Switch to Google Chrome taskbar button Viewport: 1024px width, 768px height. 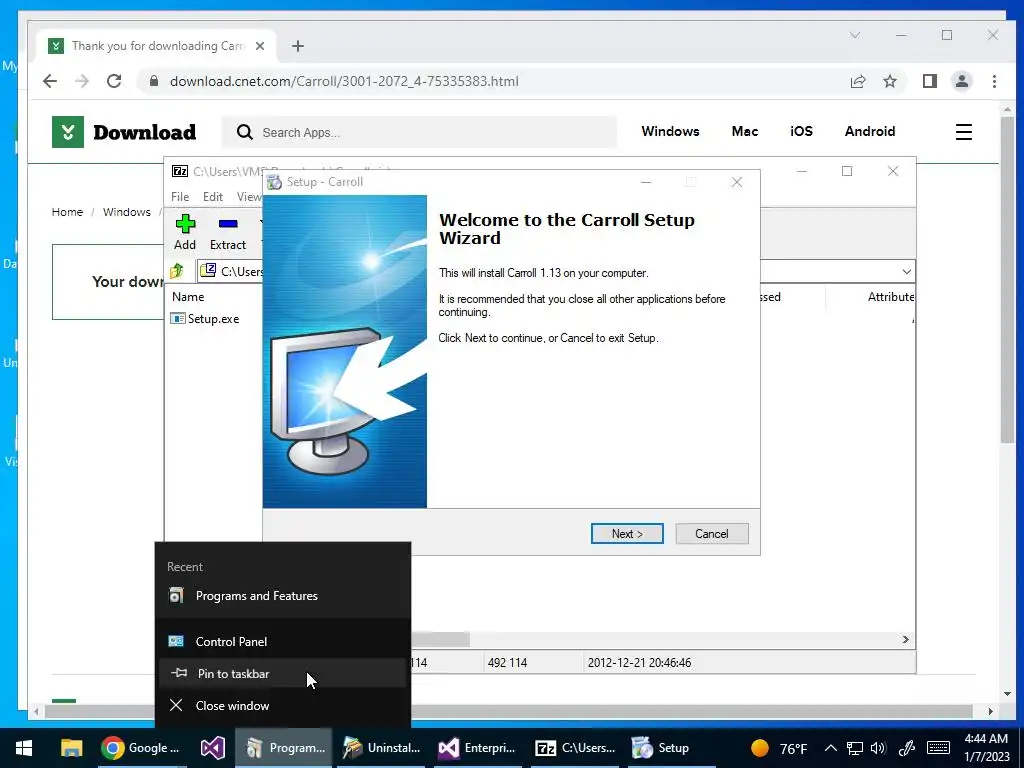[143, 748]
